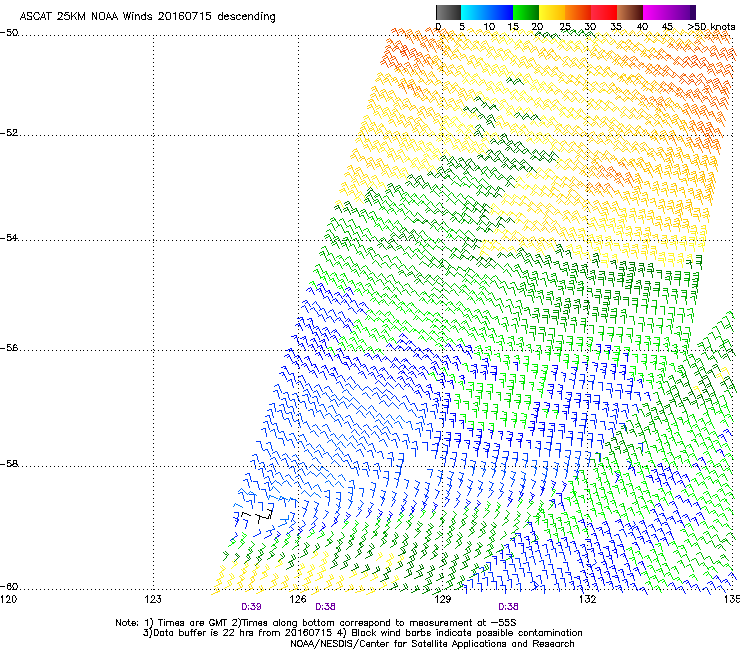Click the green segment of the color bar
Viewport: 740px width, 650px height.
526,12
